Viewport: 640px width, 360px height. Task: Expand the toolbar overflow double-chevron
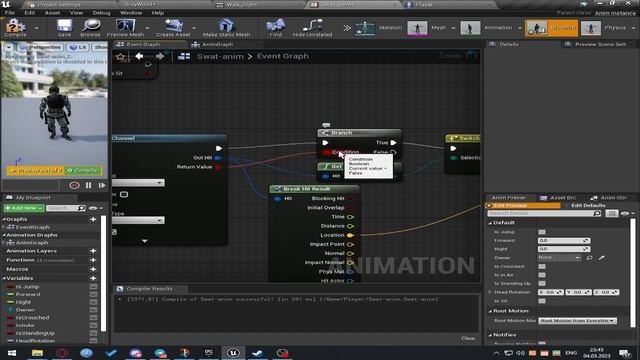pyautogui.click(x=347, y=28)
